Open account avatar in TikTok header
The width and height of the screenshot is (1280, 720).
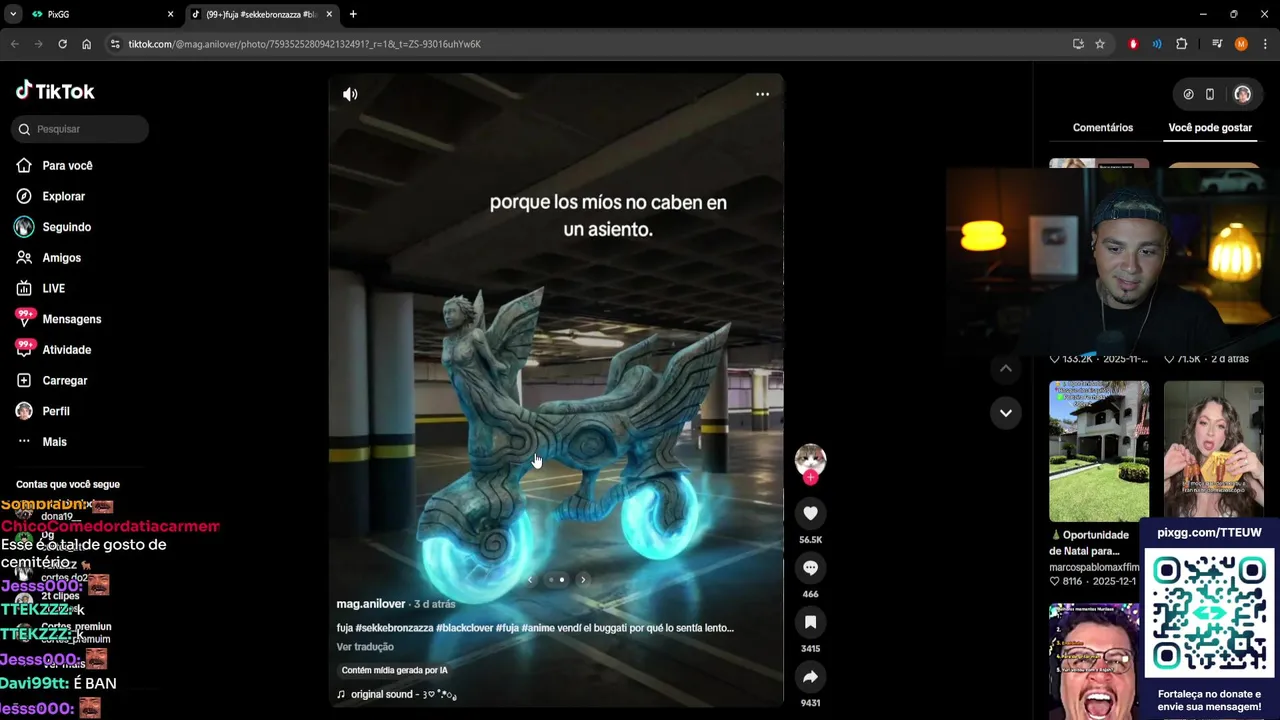[1242, 94]
